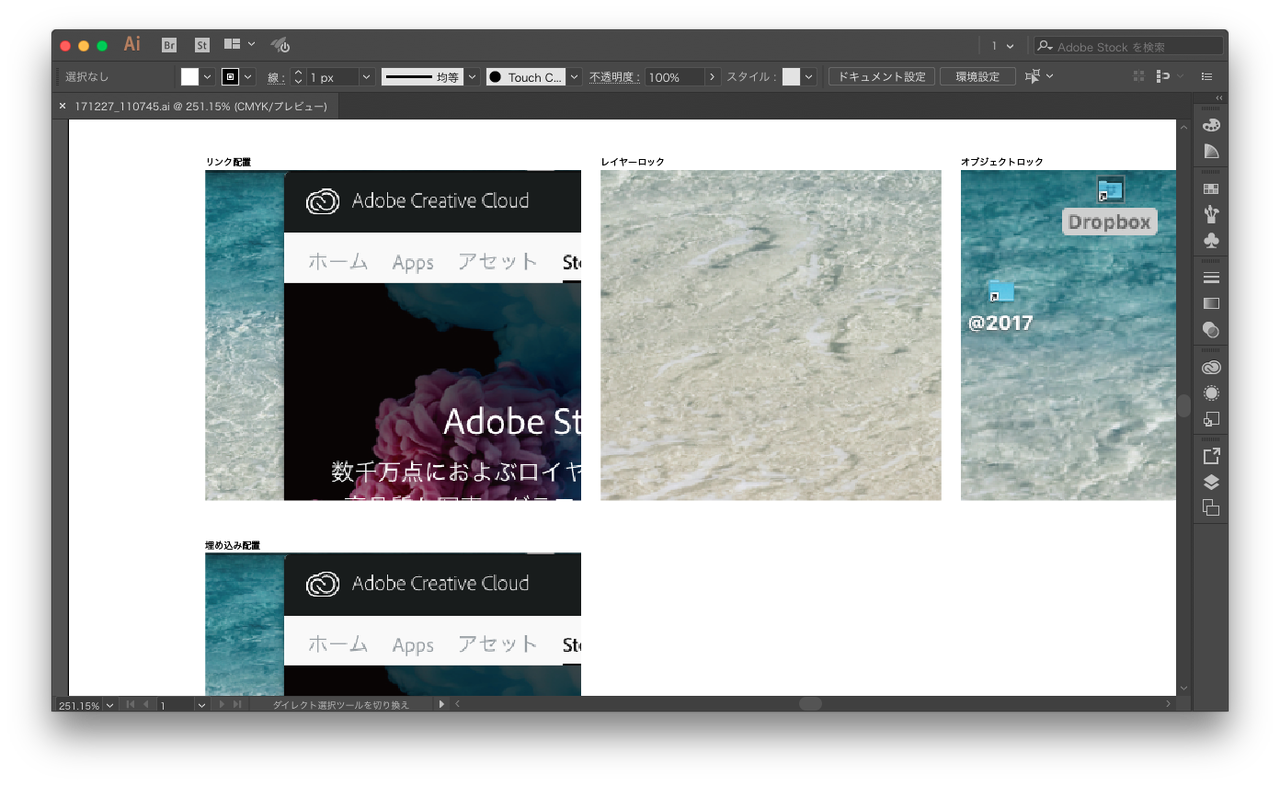
Task: Open the artboard number dropdown
Action: tap(201, 705)
